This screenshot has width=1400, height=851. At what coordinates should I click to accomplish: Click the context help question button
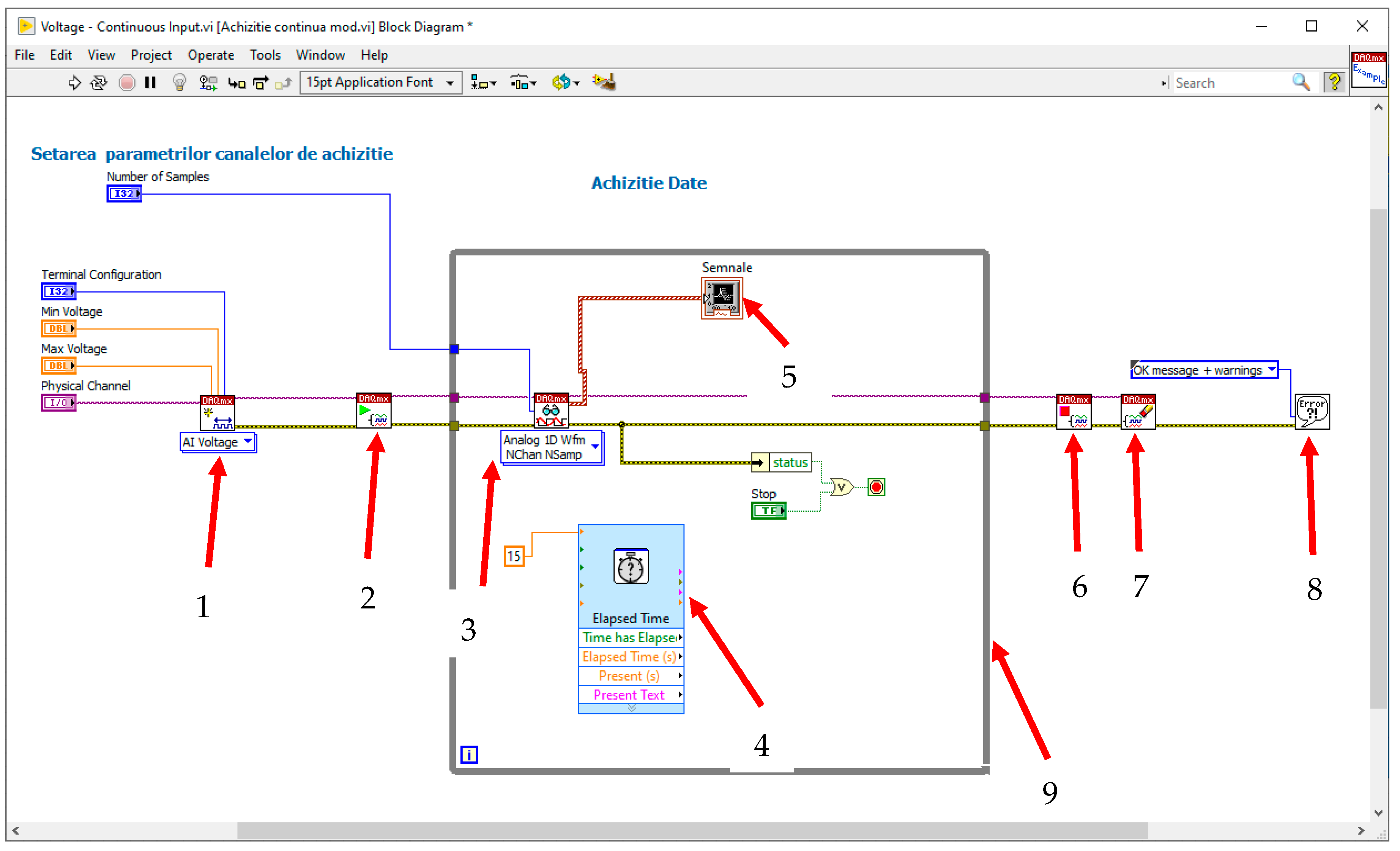[1334, 83]
